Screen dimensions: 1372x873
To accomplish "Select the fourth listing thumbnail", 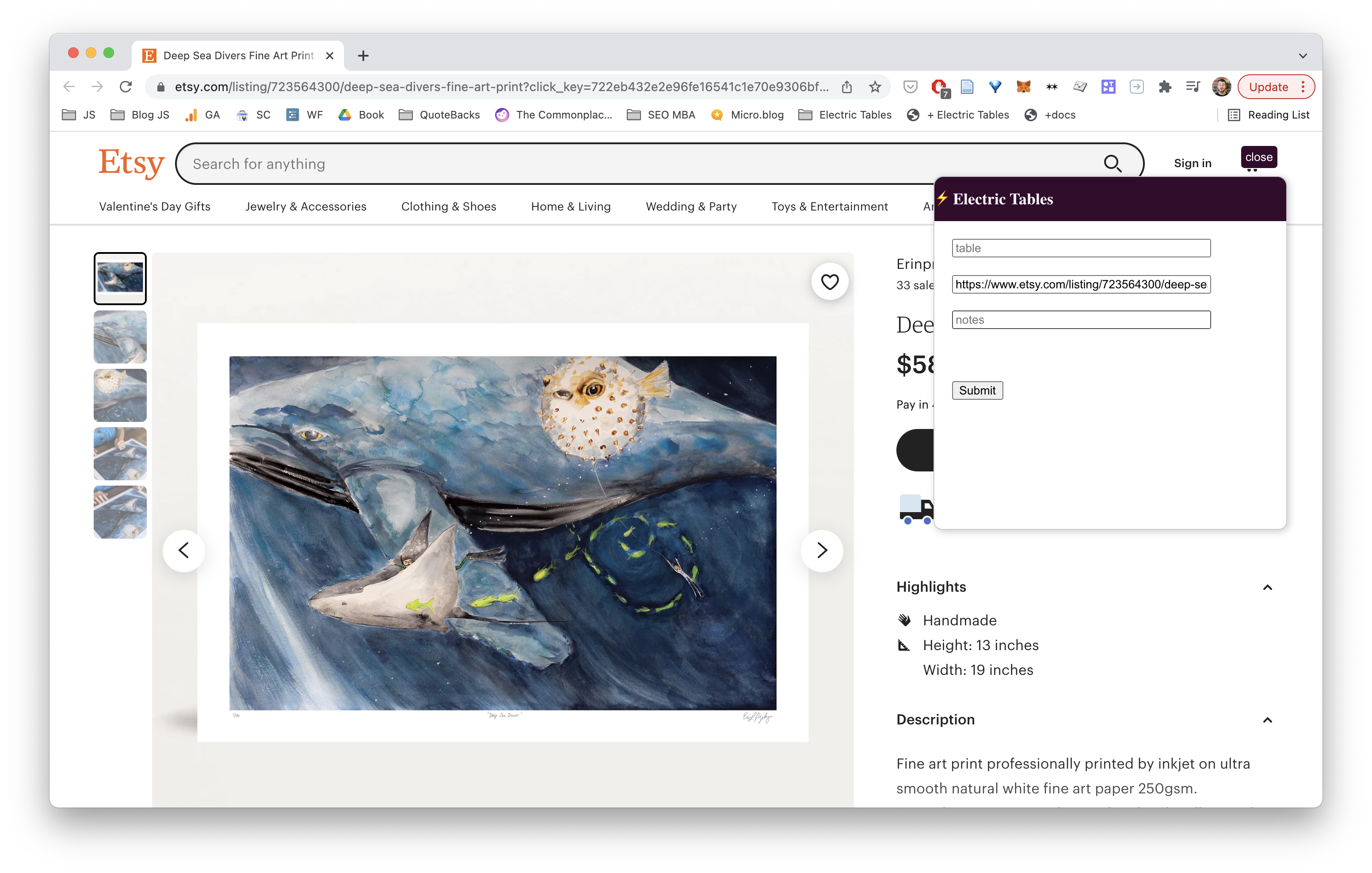I will pos(120,454).
